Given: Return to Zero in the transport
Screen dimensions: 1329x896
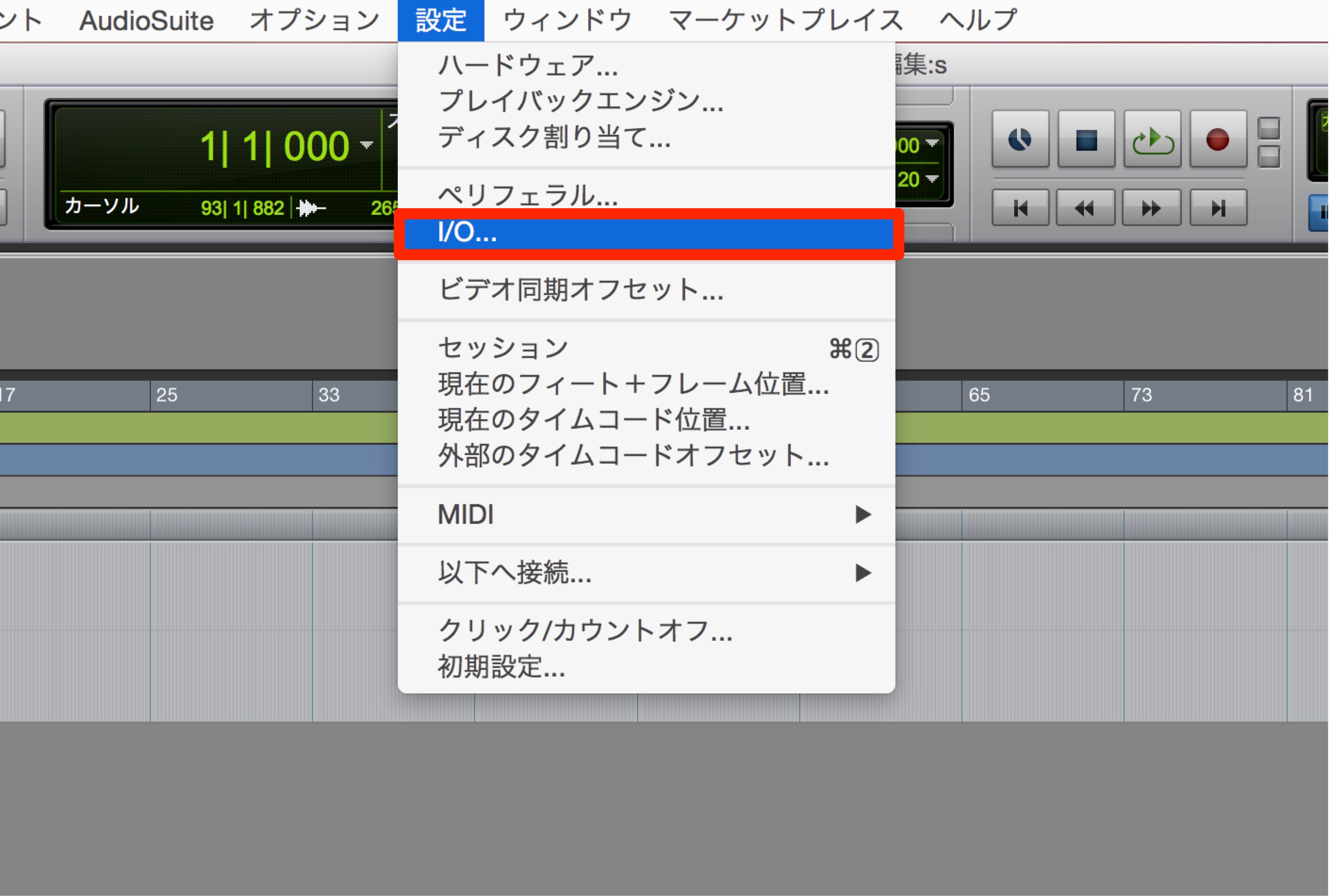Looking at the screenshot, I should [x=1020, y=208].
